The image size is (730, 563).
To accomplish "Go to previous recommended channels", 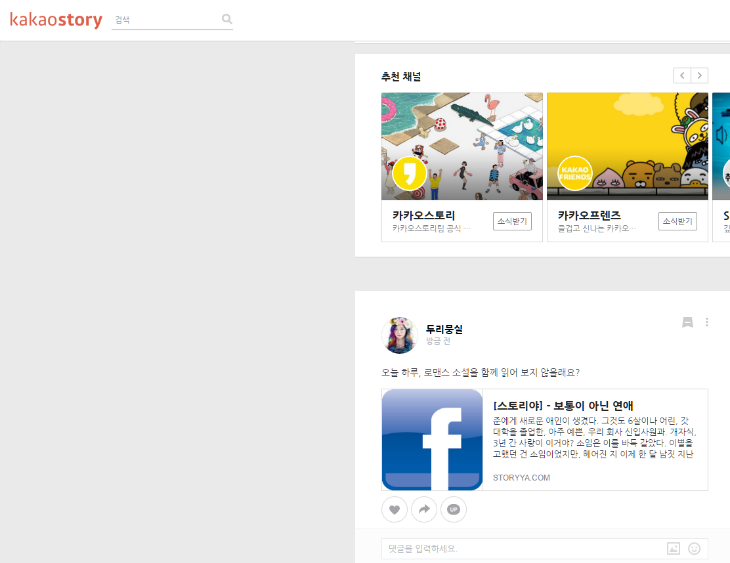I will coord(682,75).
